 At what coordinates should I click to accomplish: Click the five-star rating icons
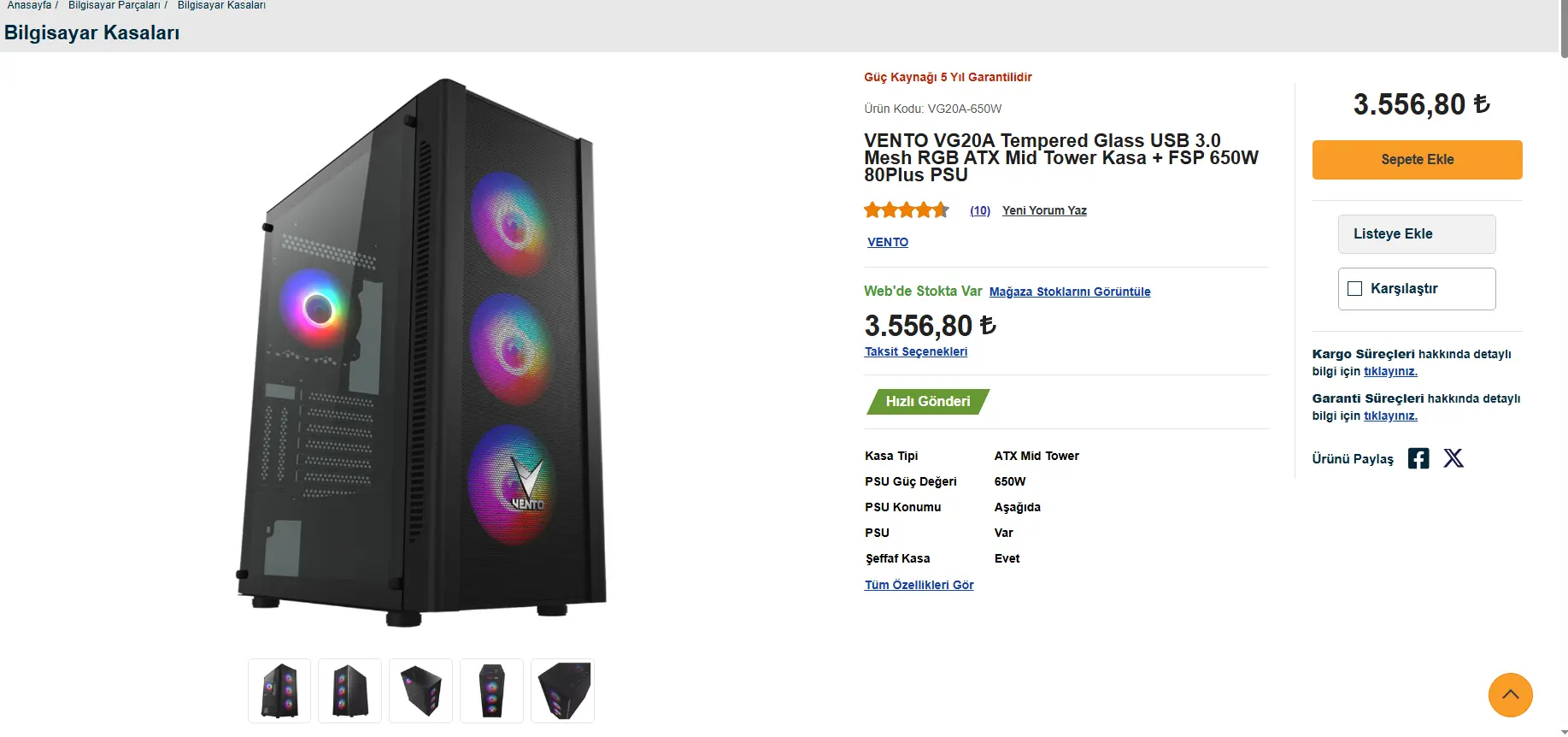[x=907, y=209]
